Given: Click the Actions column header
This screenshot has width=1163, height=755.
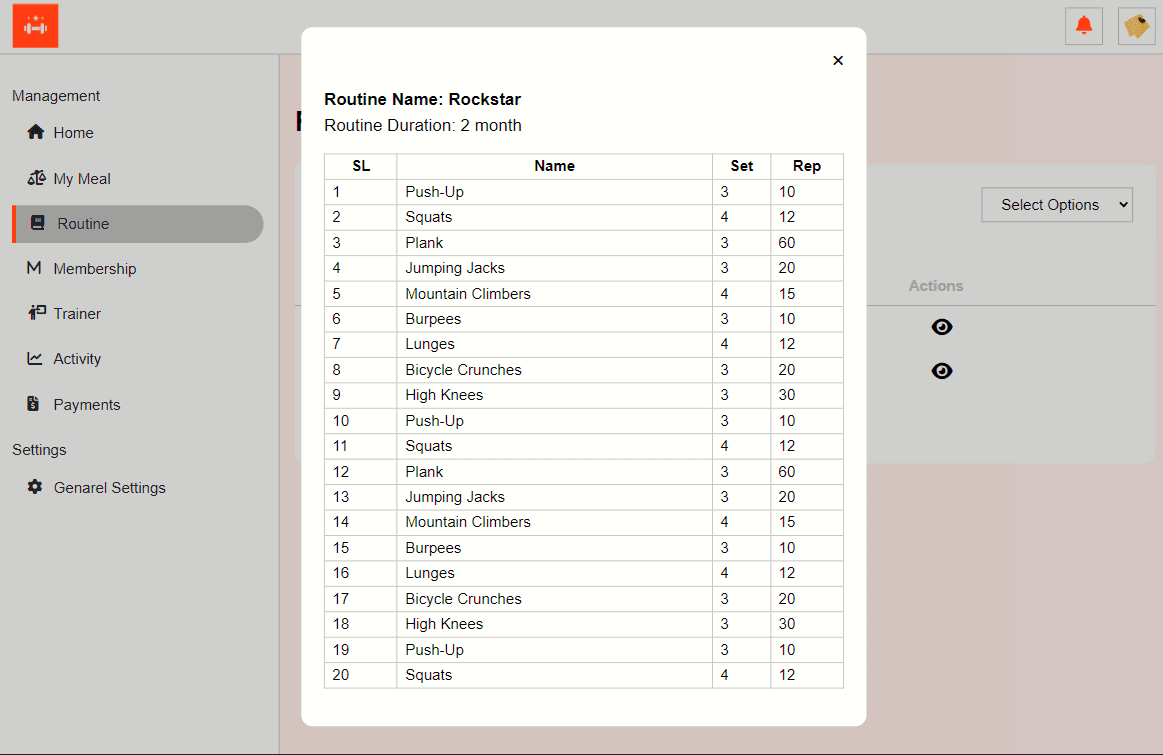Looking at the screenshot, I should [936, 286].
